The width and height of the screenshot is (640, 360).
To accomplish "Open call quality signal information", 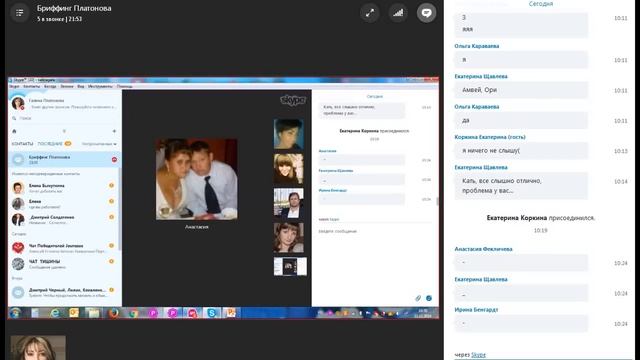I will 398,13.
